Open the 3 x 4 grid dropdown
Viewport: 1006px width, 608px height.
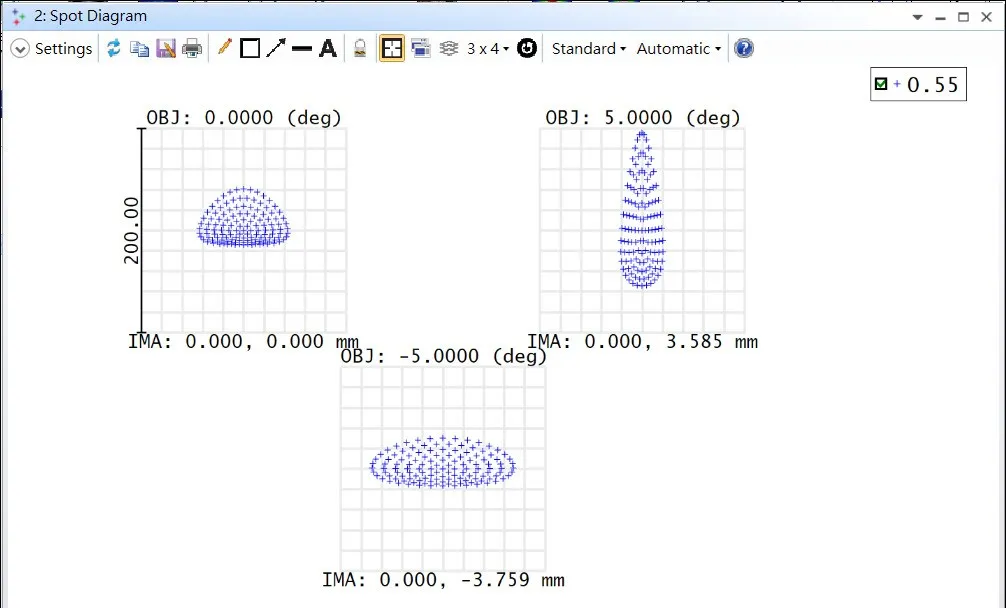[488, 48]
